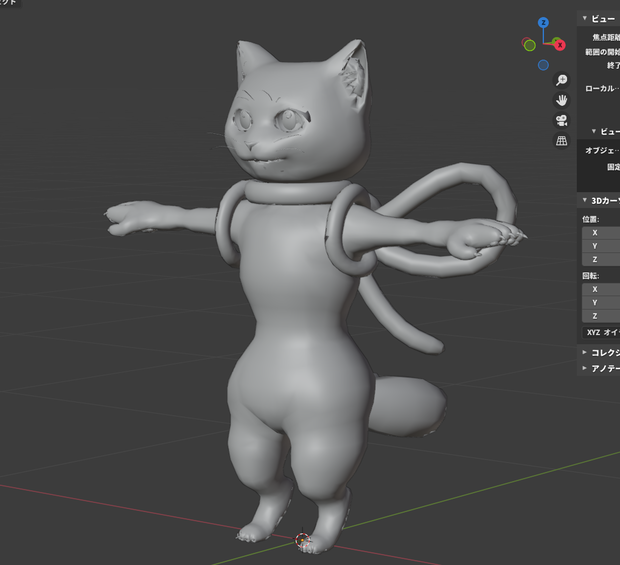Toggle the camera view icon
This screenshot has width=620, height=565.
click(x=561, y=120)
